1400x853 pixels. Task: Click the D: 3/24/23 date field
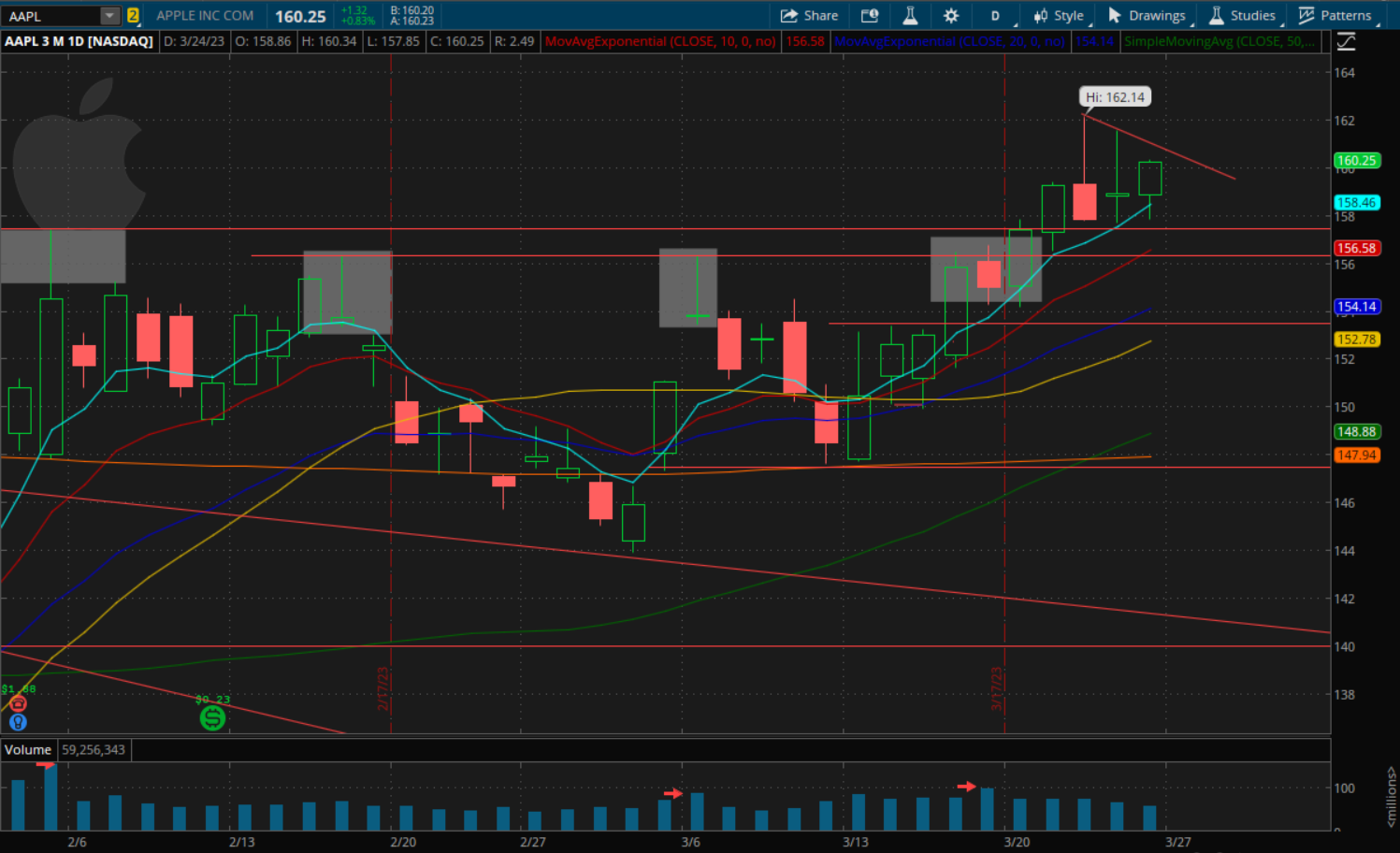coord(195,41)
